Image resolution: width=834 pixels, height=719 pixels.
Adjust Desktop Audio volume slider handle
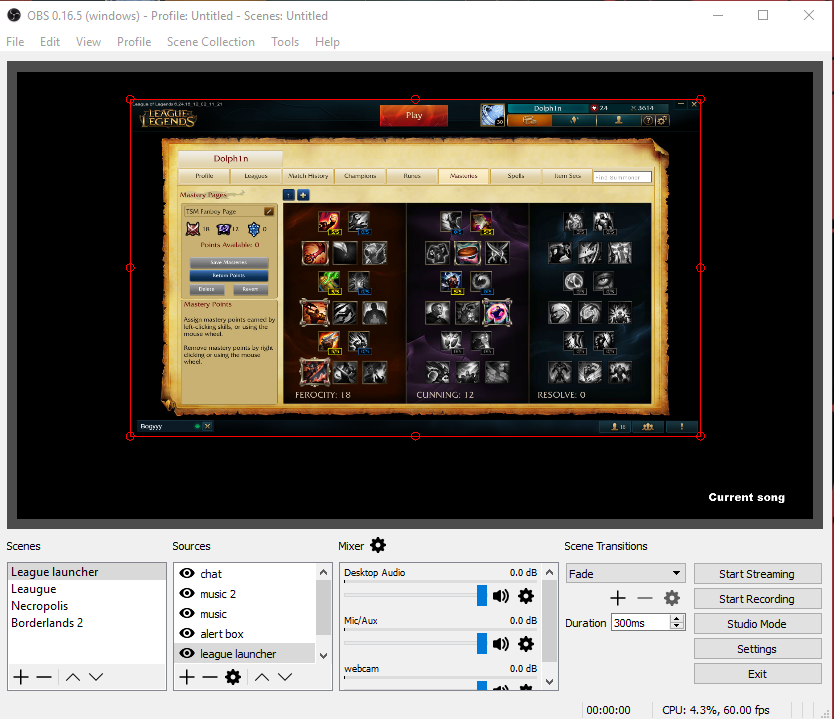click(x=482, y=596)
